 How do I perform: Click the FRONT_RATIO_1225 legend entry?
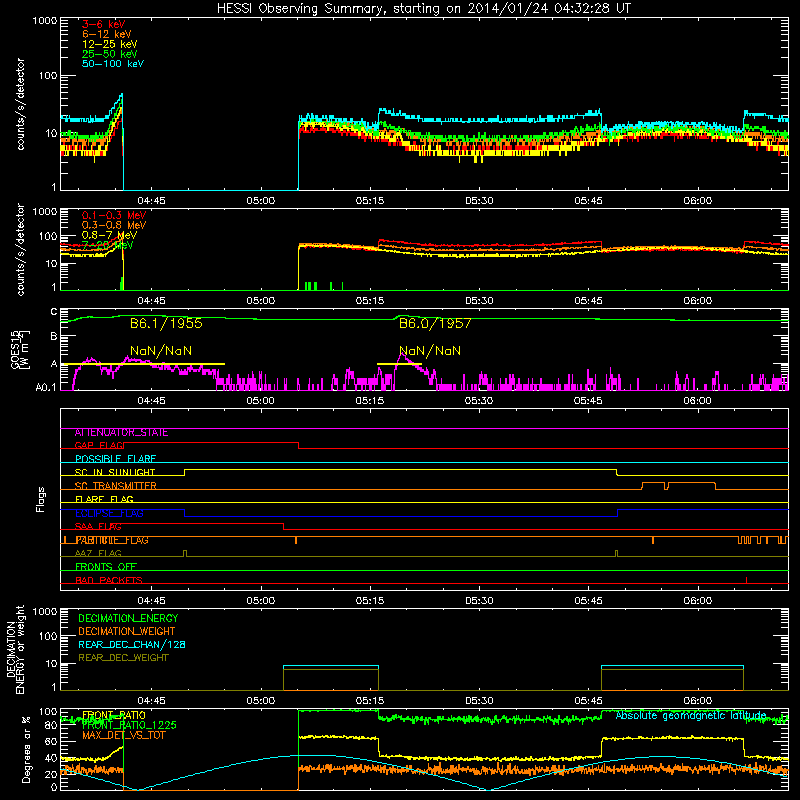coord(129,725)
